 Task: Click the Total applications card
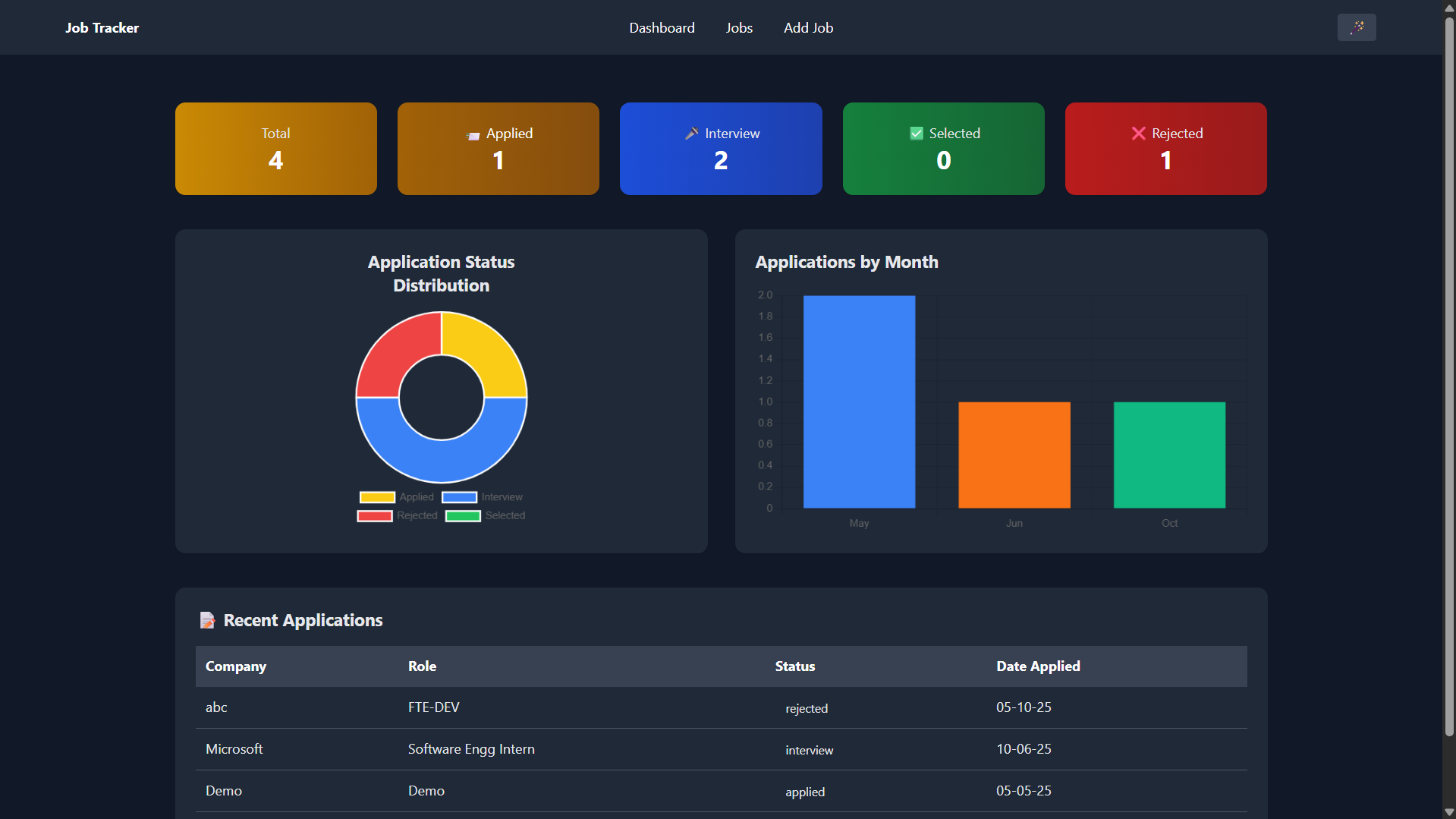(275, 149)
